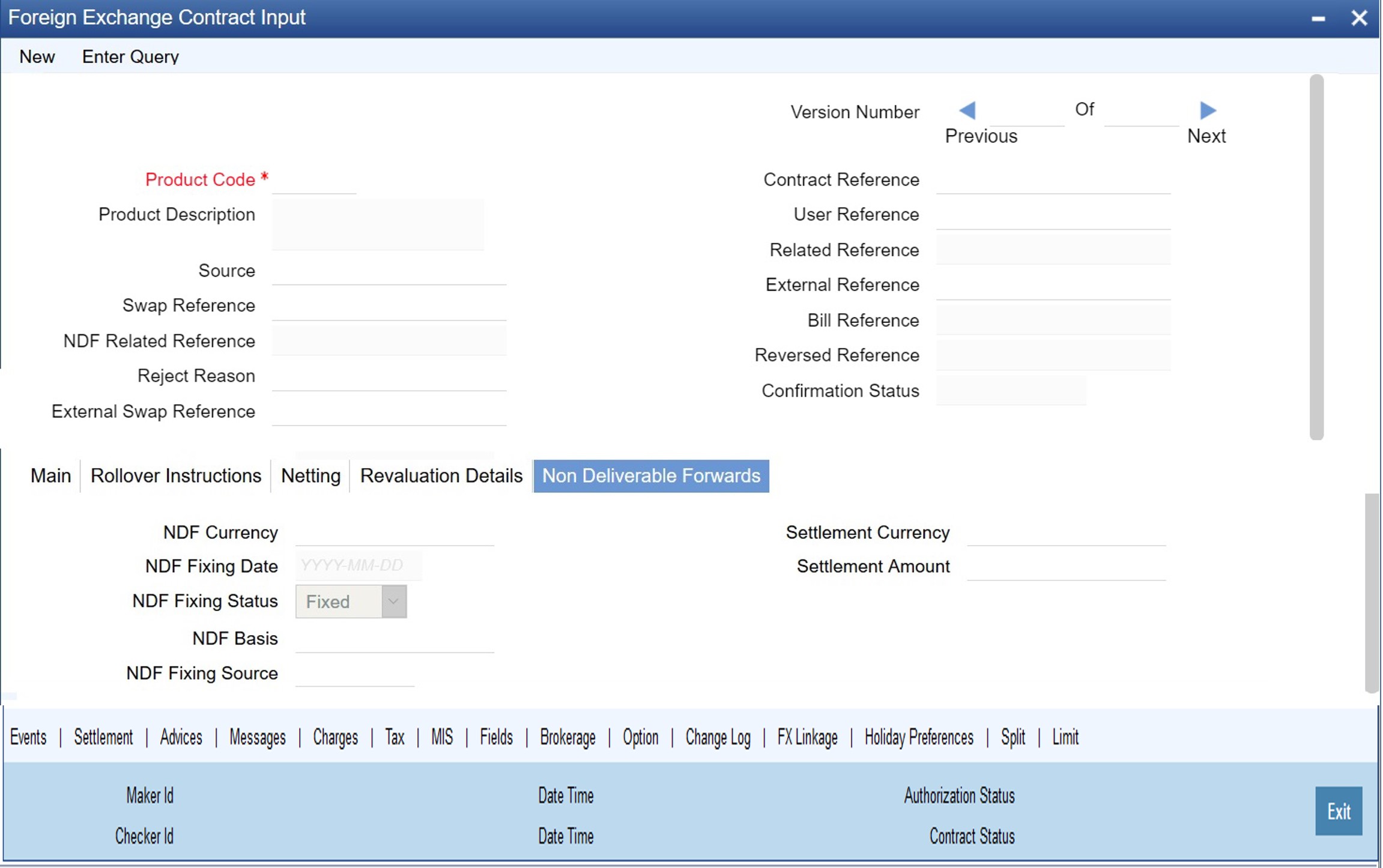Screen dimensions: 1383x868
Task: Click the Next version arrow icon
Action: 1208,110
